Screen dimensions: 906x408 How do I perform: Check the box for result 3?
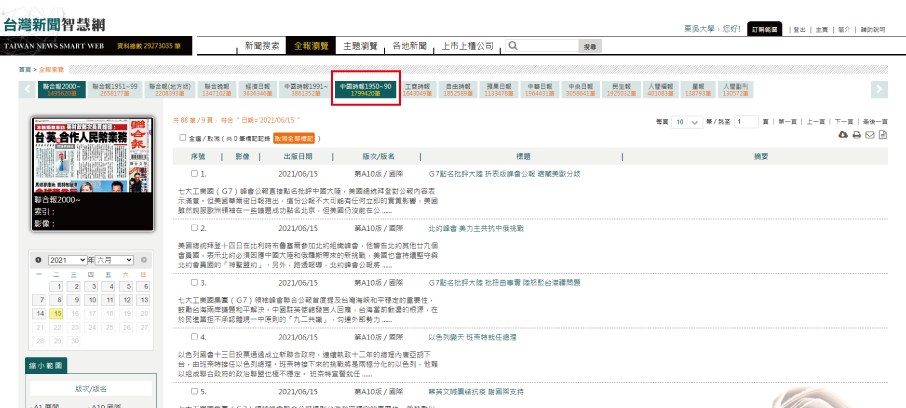pos(194,283)
